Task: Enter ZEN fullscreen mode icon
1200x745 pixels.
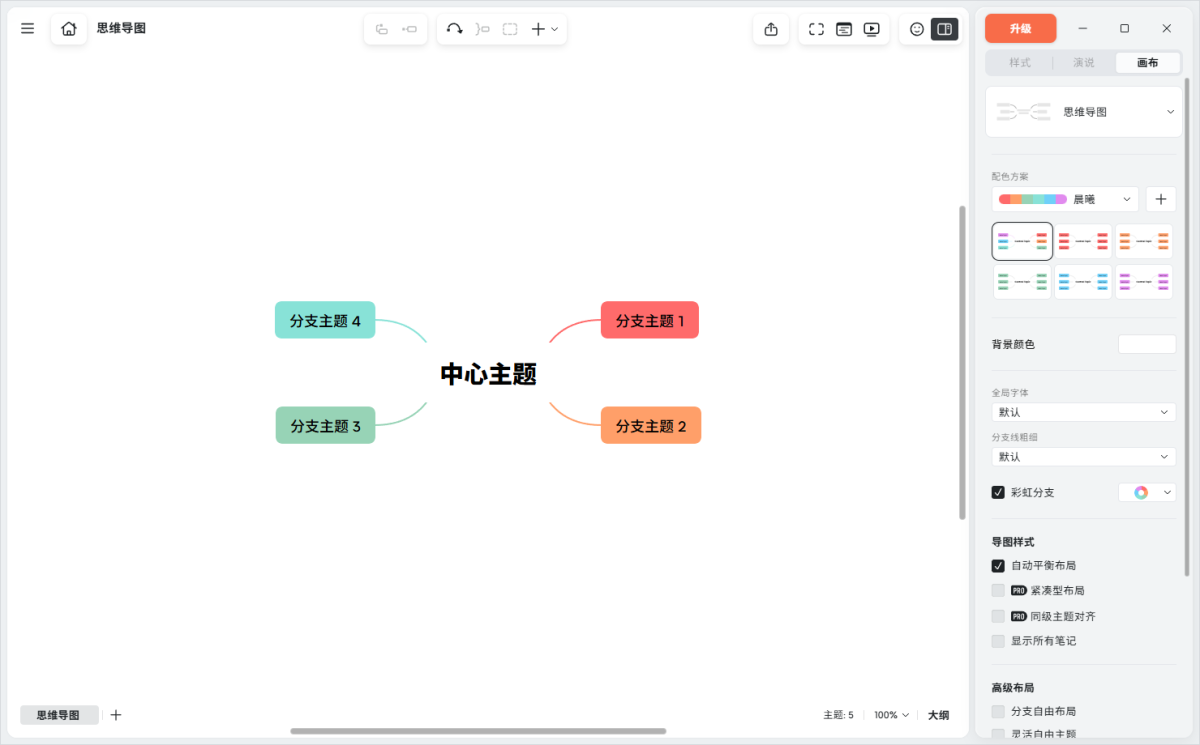Action: (x=816, y=29)
